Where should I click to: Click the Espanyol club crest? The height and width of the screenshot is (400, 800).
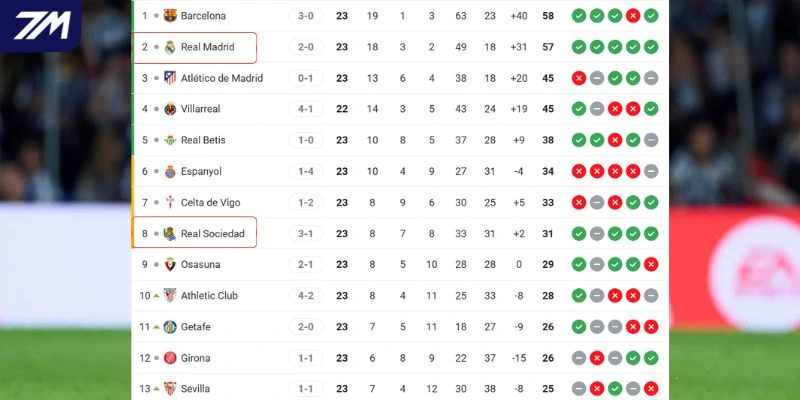pos(170,171)
